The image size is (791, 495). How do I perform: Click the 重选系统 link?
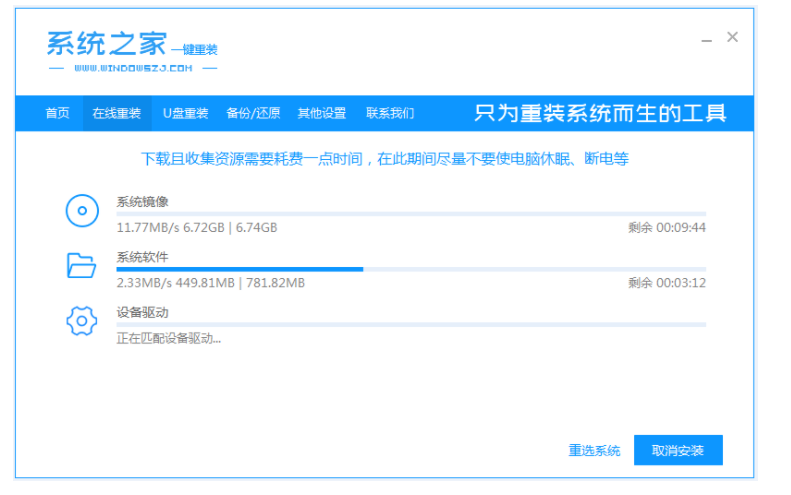tap(594, 451)
